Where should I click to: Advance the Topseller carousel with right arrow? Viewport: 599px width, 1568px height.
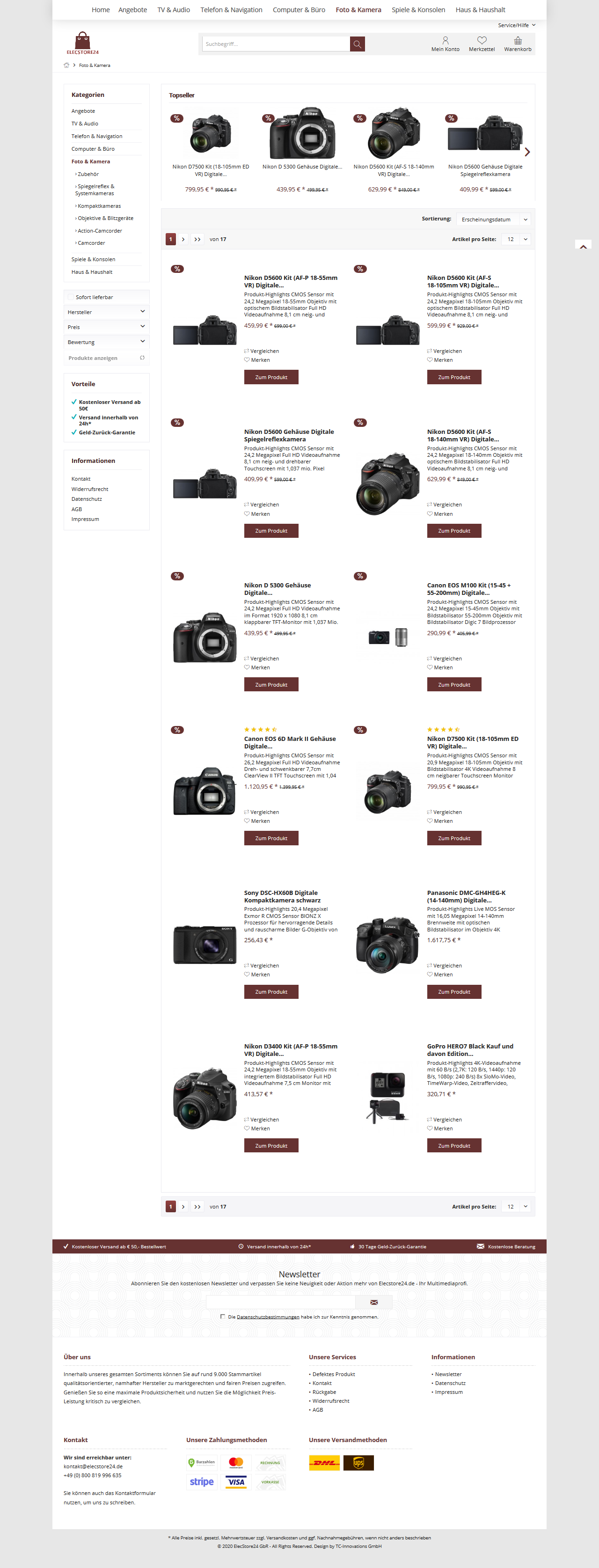[527, 152]
